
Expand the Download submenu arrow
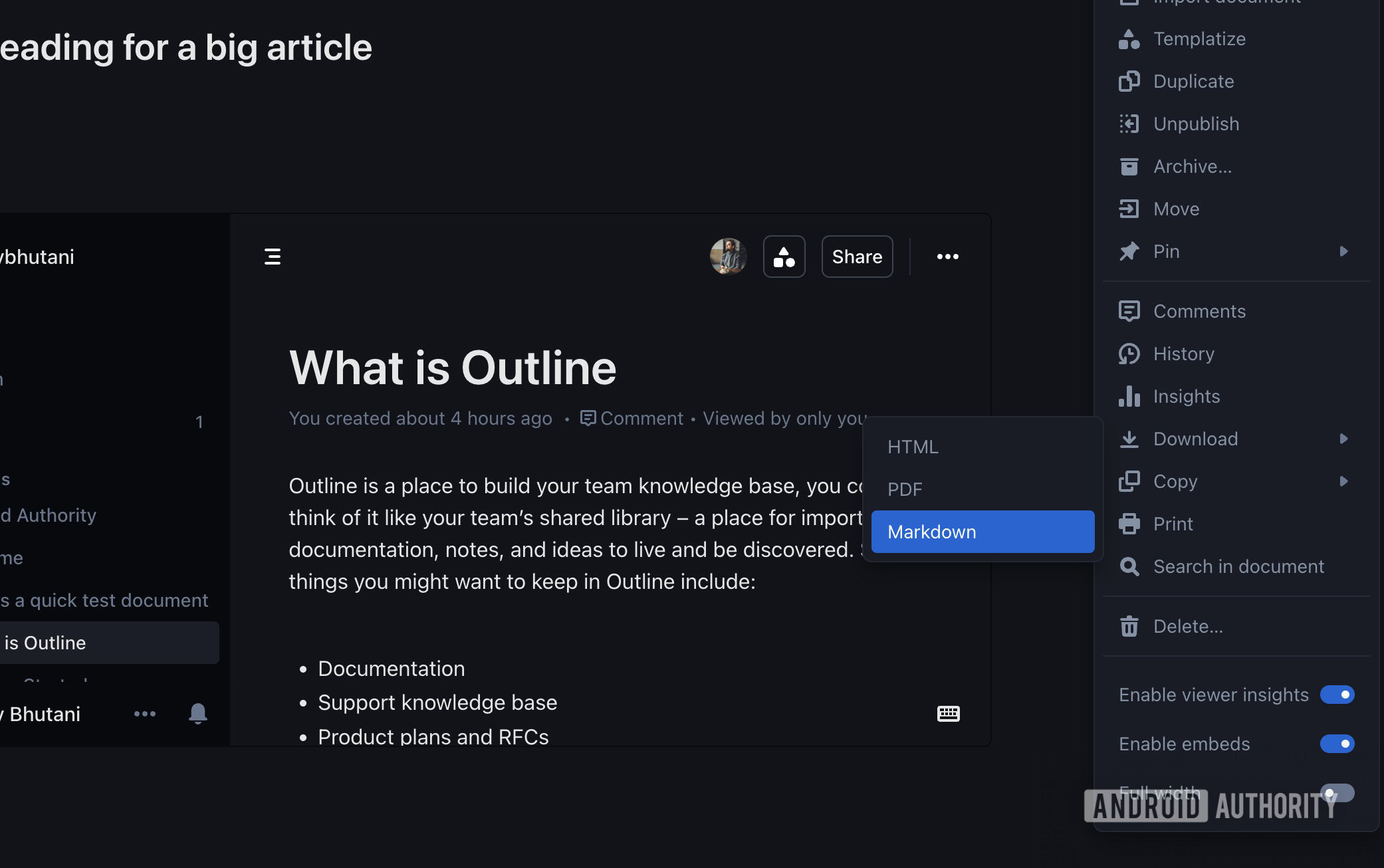click(1343, 439)
